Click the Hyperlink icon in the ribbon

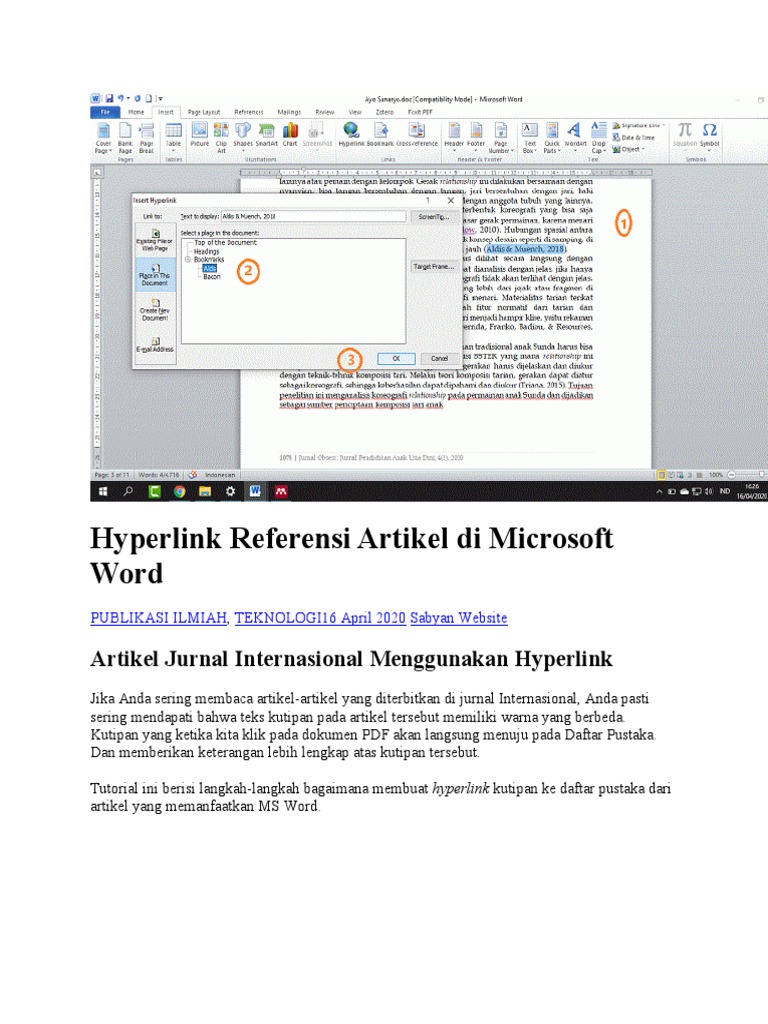(351, 133)
